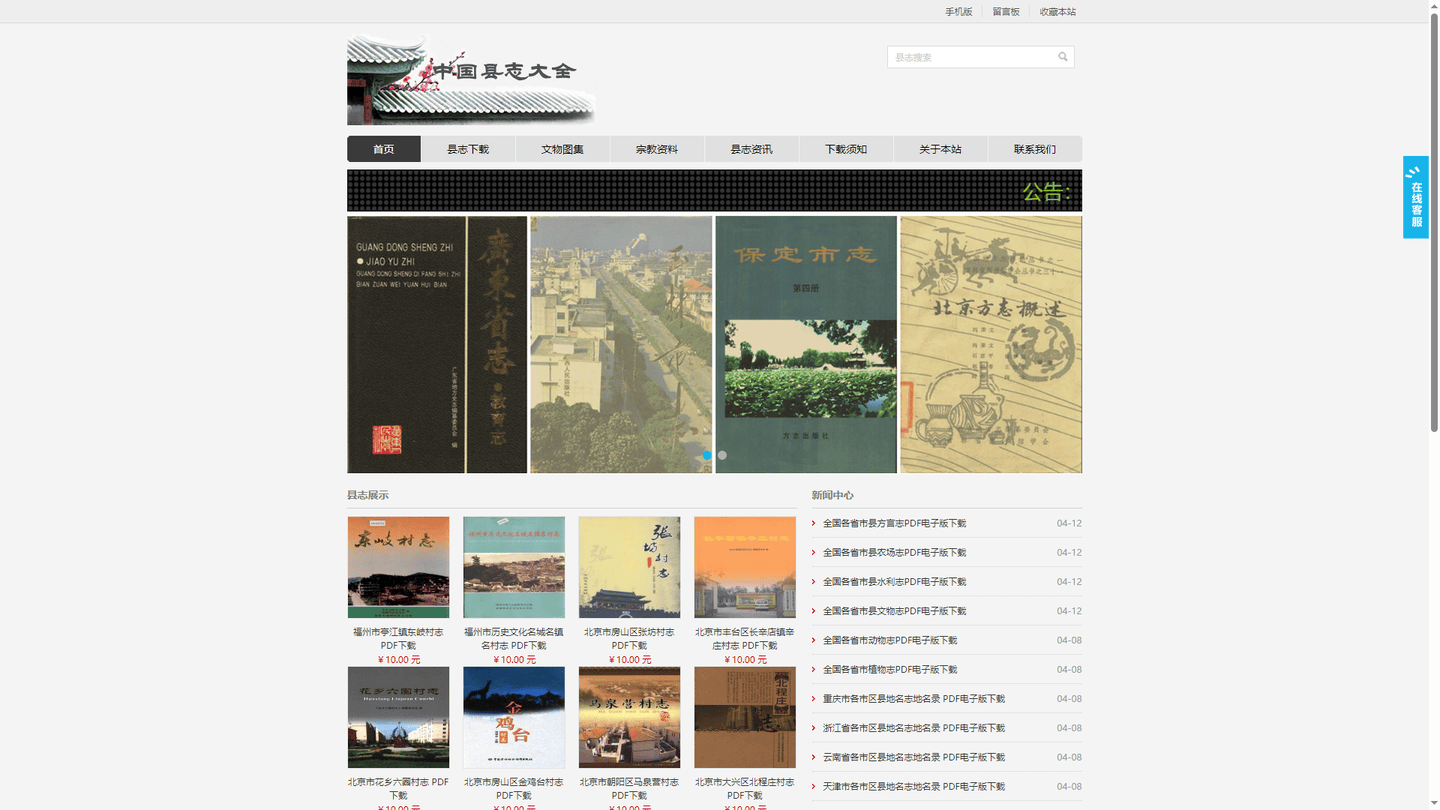Switch to the gray second carousel dot
This screenshot has height=810, width=1440.
point(722,455)
